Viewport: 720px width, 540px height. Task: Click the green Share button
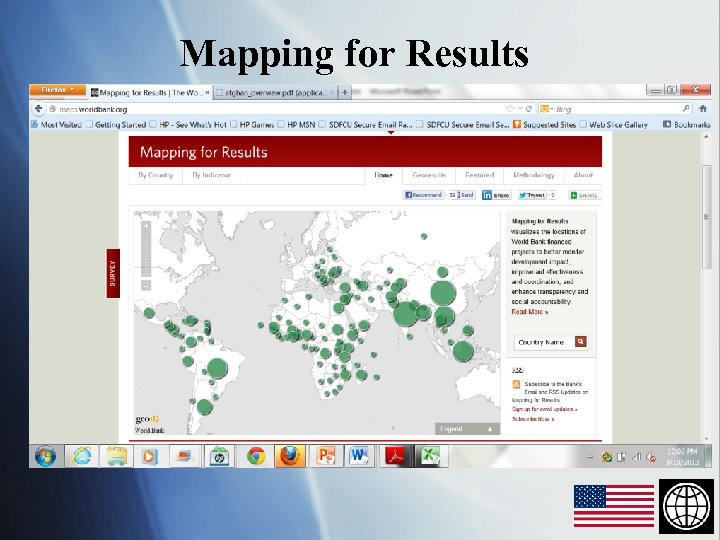[584, 195]
